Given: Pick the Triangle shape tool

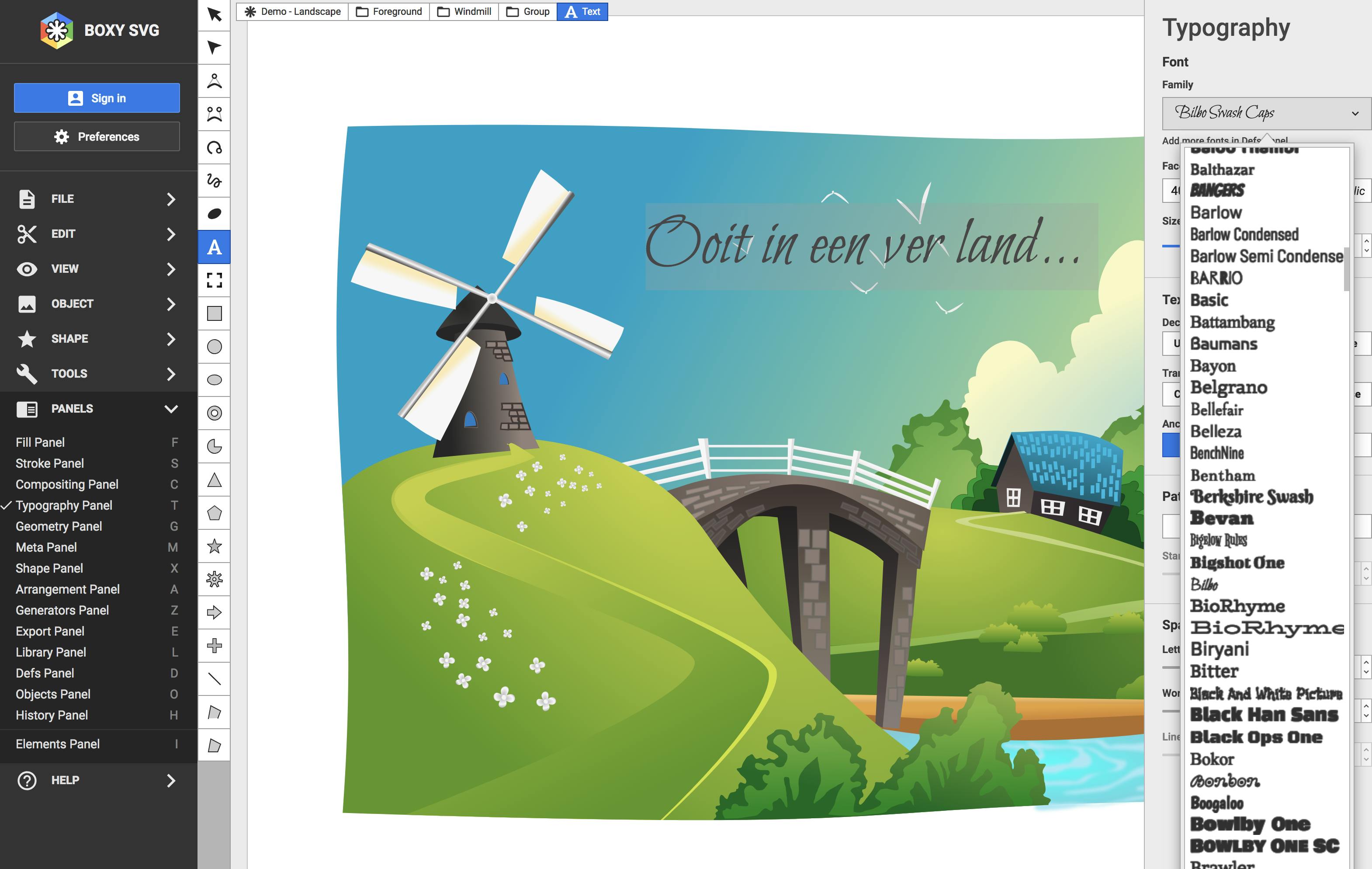Looking at the screenshot, I should pos(214,480).
